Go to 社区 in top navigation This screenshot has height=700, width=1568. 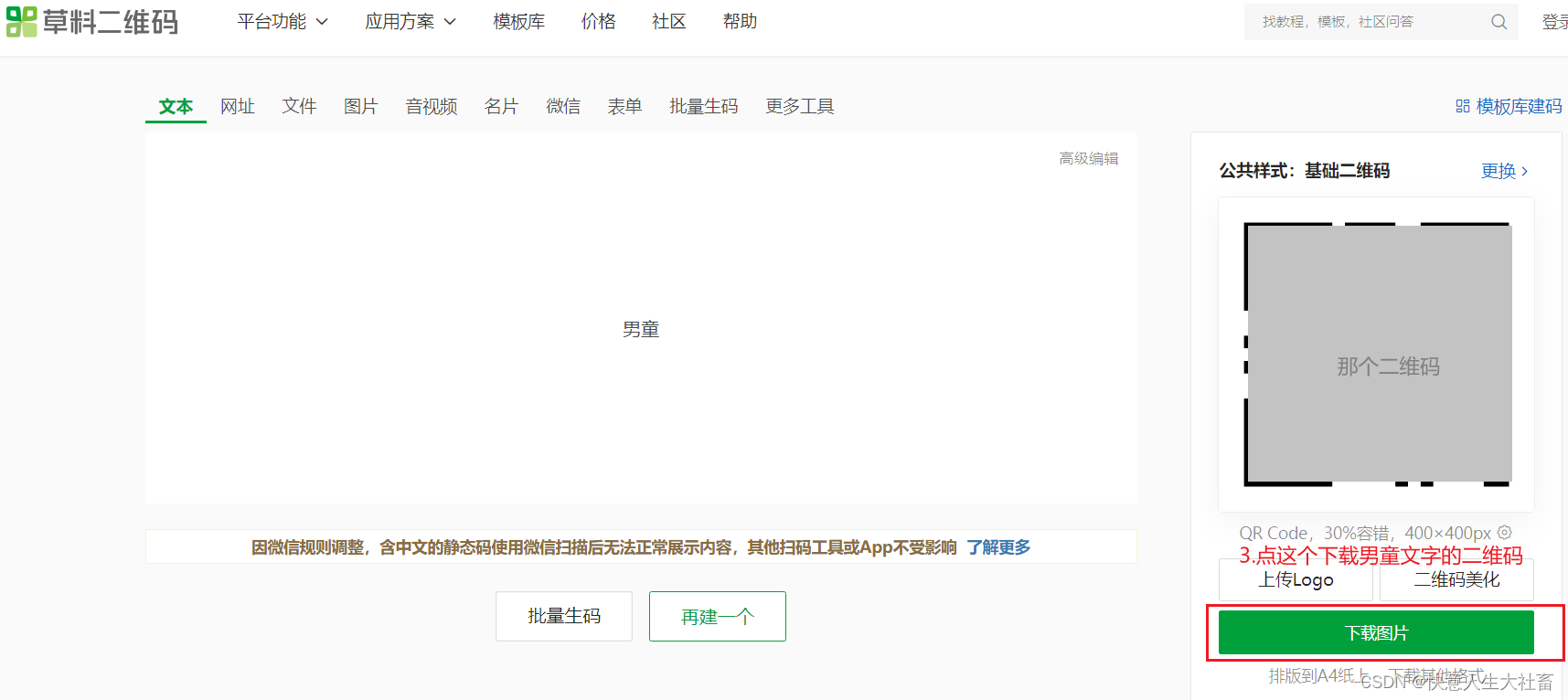668,22
